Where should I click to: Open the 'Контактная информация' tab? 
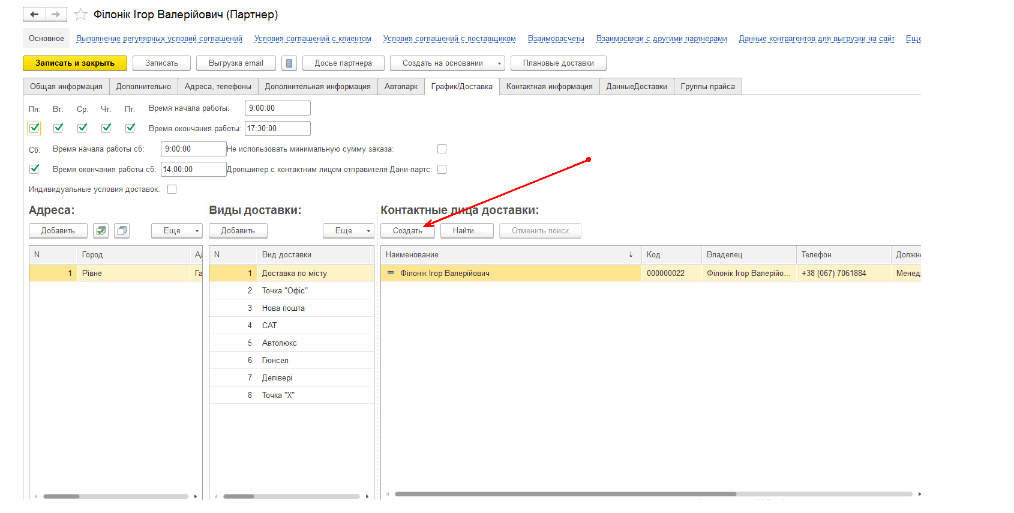(549, 87)
